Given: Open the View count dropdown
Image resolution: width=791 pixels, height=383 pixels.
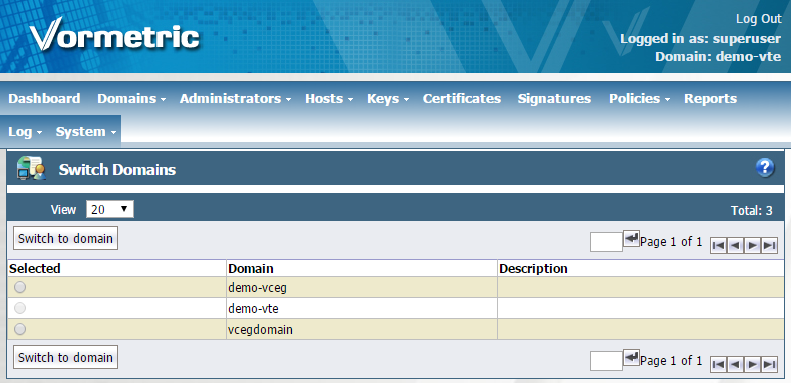Looking at the screenshot, I should pyautogui.click(x=110, y=209).
